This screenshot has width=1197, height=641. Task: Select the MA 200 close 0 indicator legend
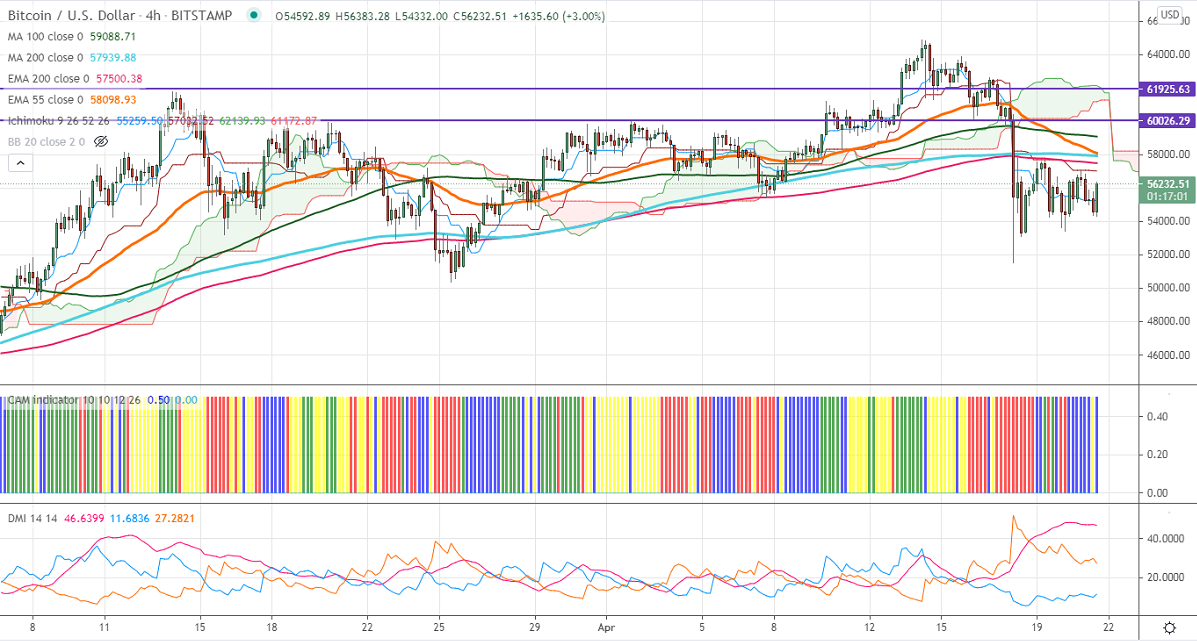[x=46, y=57]
